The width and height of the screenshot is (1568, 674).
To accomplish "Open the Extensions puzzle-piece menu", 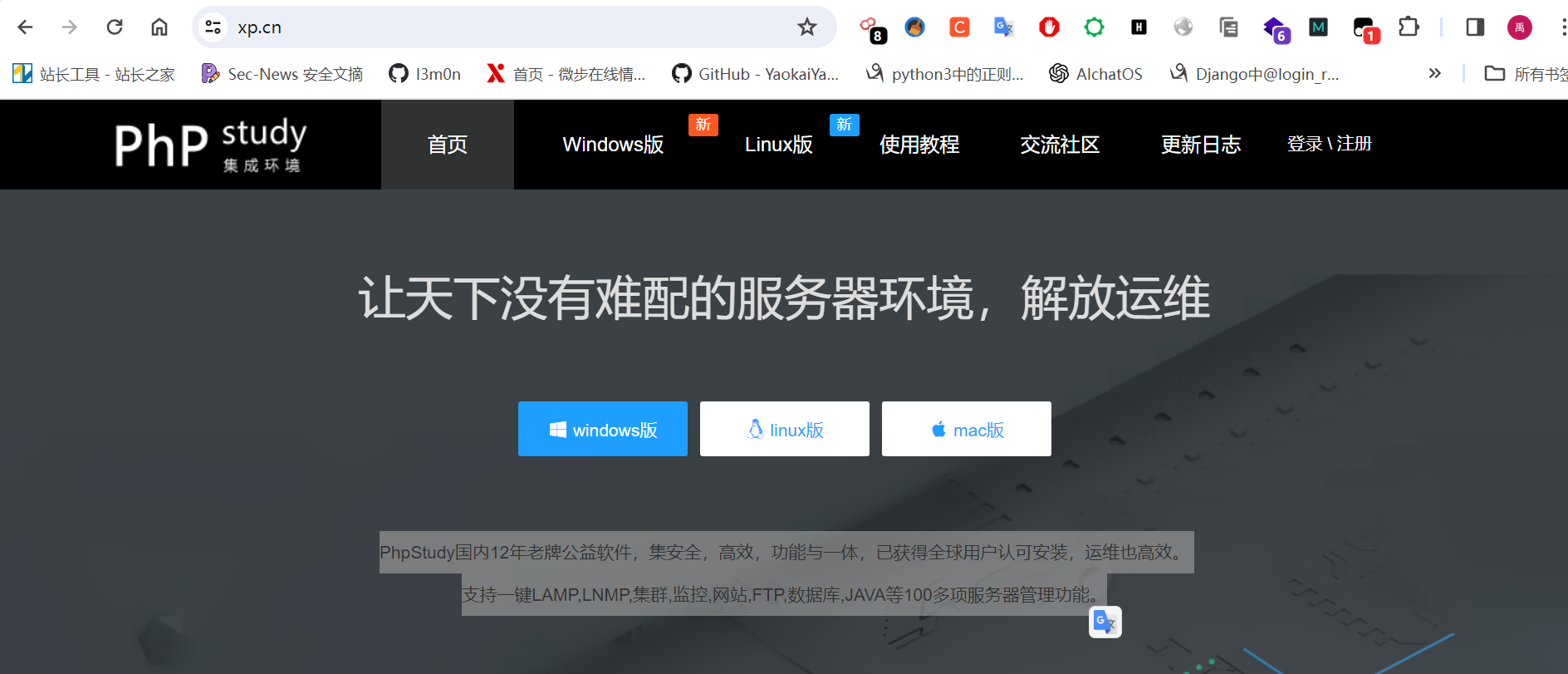I will click(x=1409, y=27).
